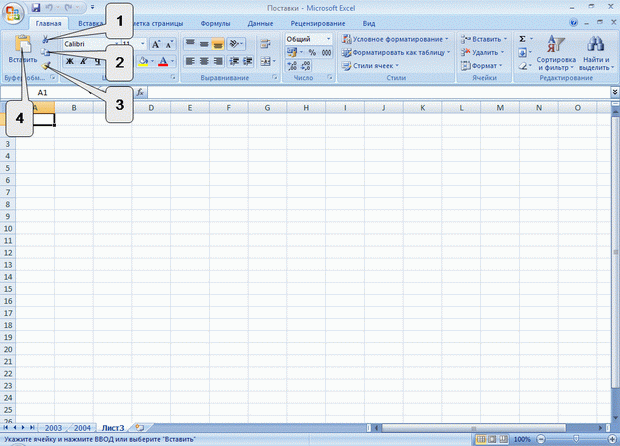Click the Decrease Decimal icon
Viewport: 620px width, 446px height.
click(x=306, y=66)
